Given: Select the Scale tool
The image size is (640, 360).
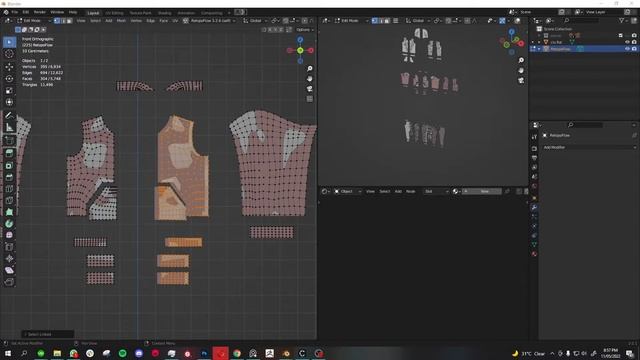Looking at the screenshot, I should 9,90.
